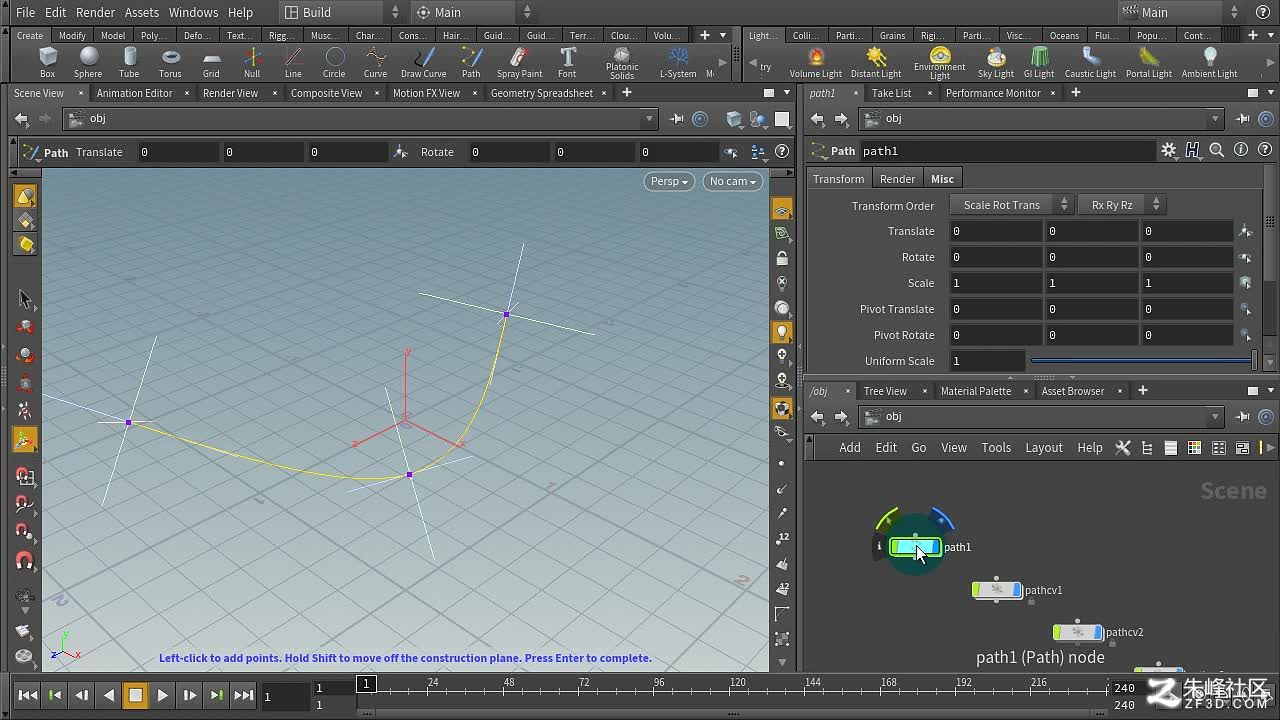Select the pathcv1 node
The image size is (1280, 720).
[997, 590]
